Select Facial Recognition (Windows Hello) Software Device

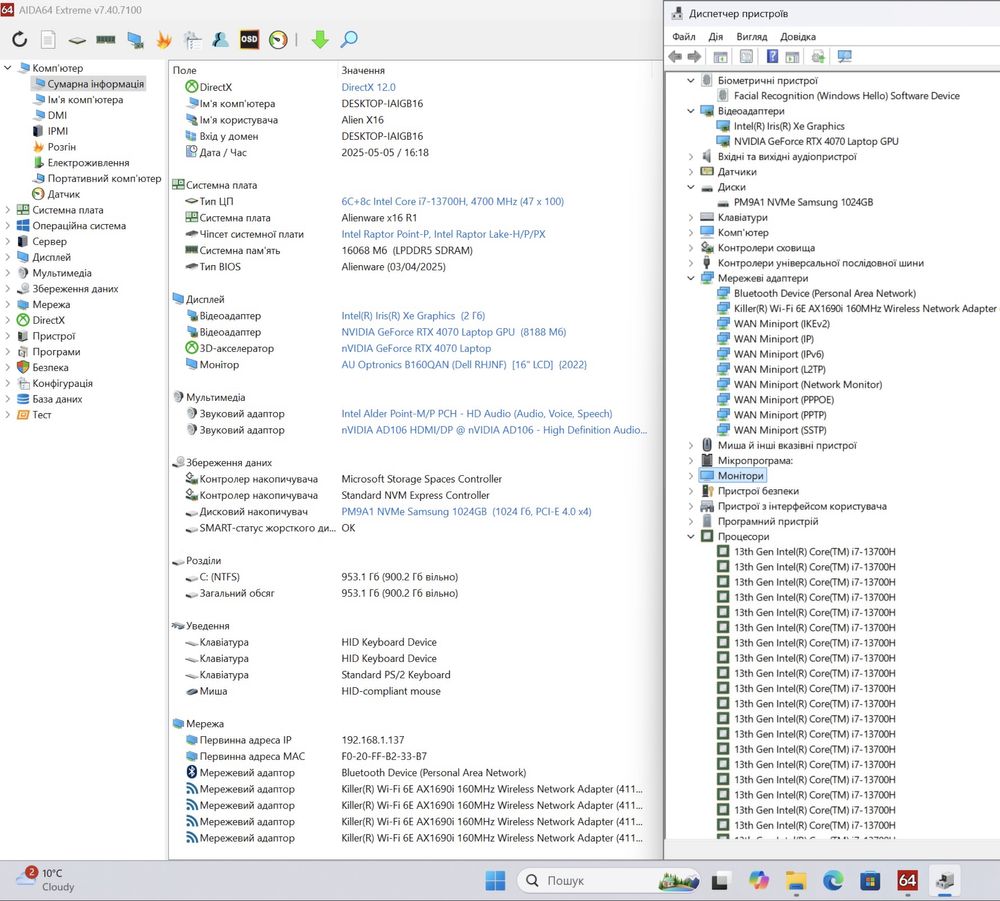[846, 96]
